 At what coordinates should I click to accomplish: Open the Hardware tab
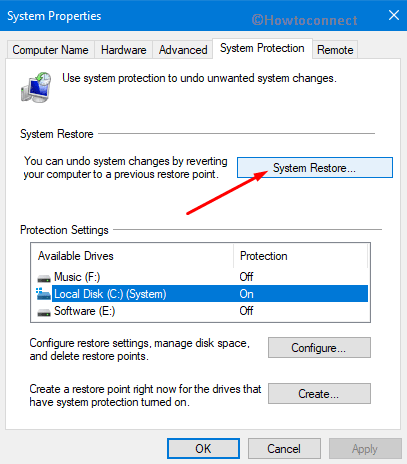(x=124, y=50)
